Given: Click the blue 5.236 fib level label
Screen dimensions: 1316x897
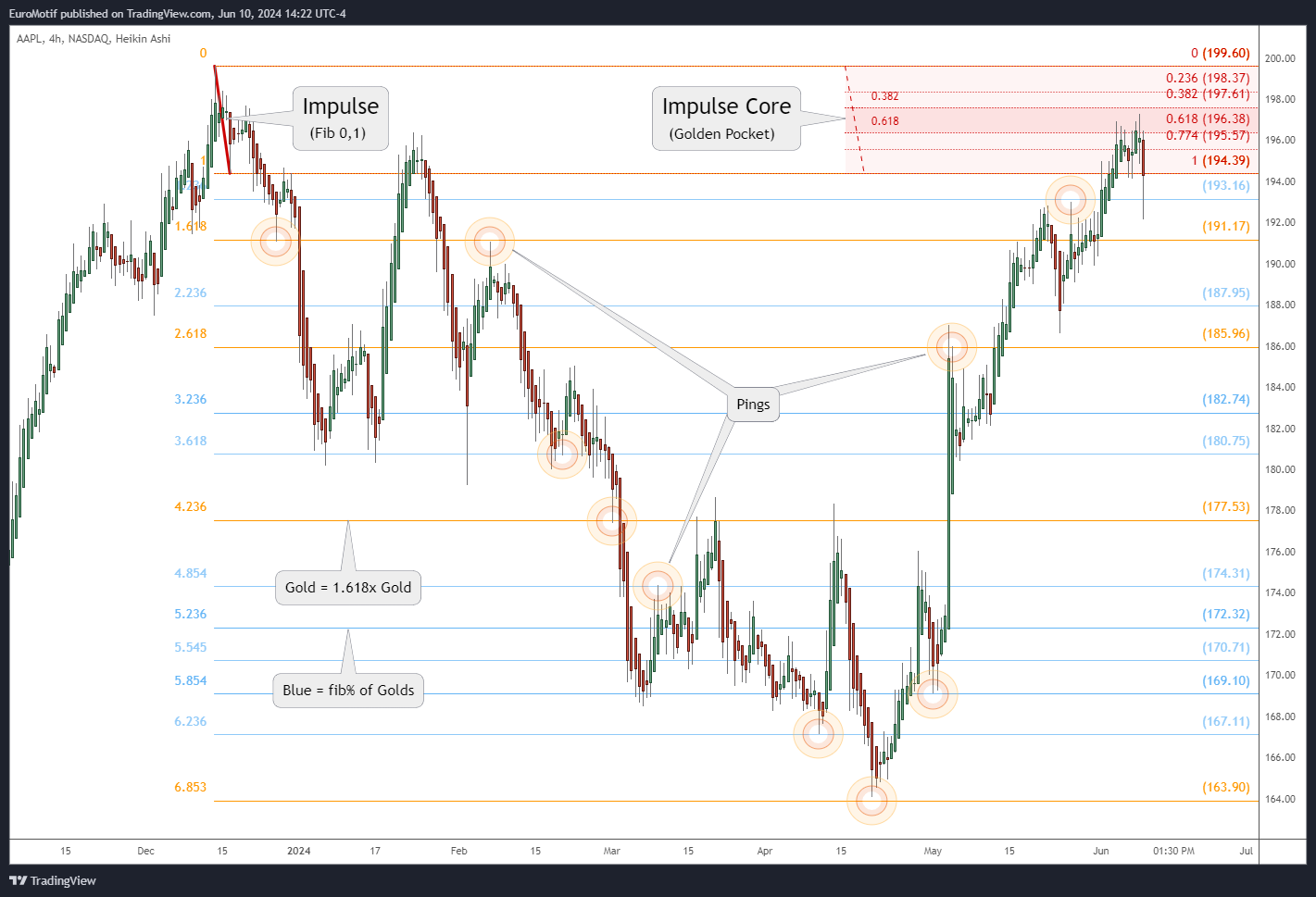Looking at the screenshot, I should pyautogui.click(x=191, y=614).
